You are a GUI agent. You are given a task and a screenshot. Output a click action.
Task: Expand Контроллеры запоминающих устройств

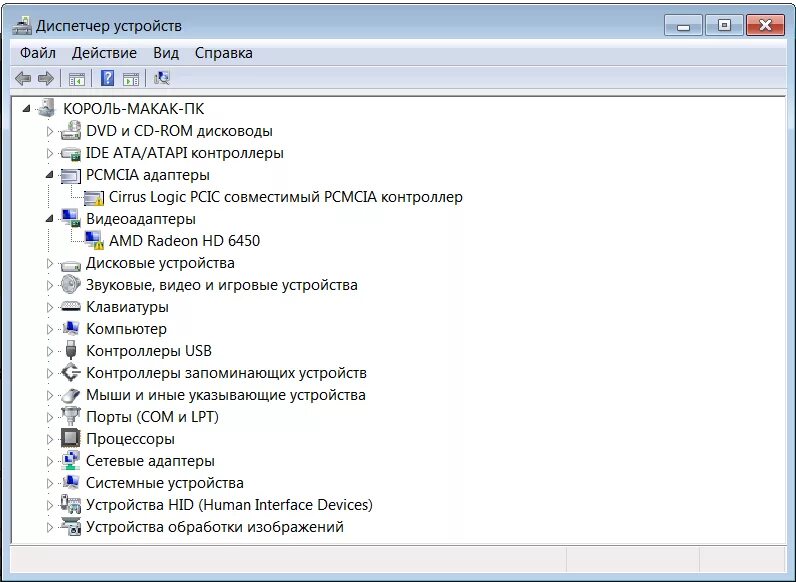(x=49, y=373)
